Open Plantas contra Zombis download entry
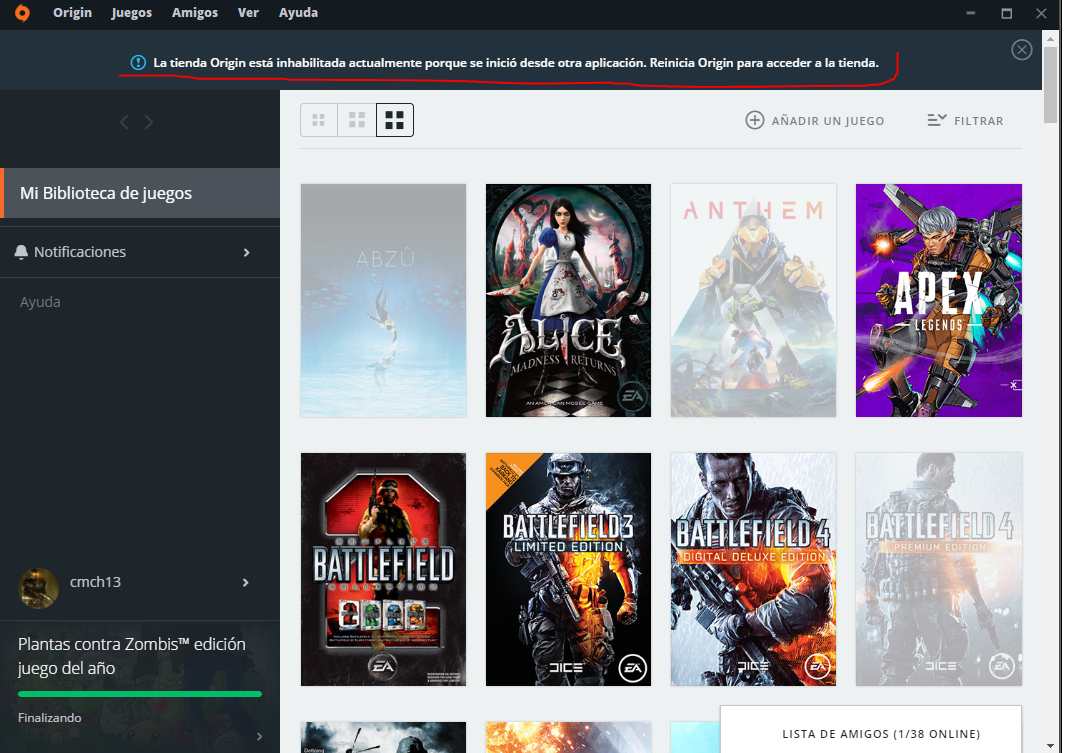 point(140,686)
